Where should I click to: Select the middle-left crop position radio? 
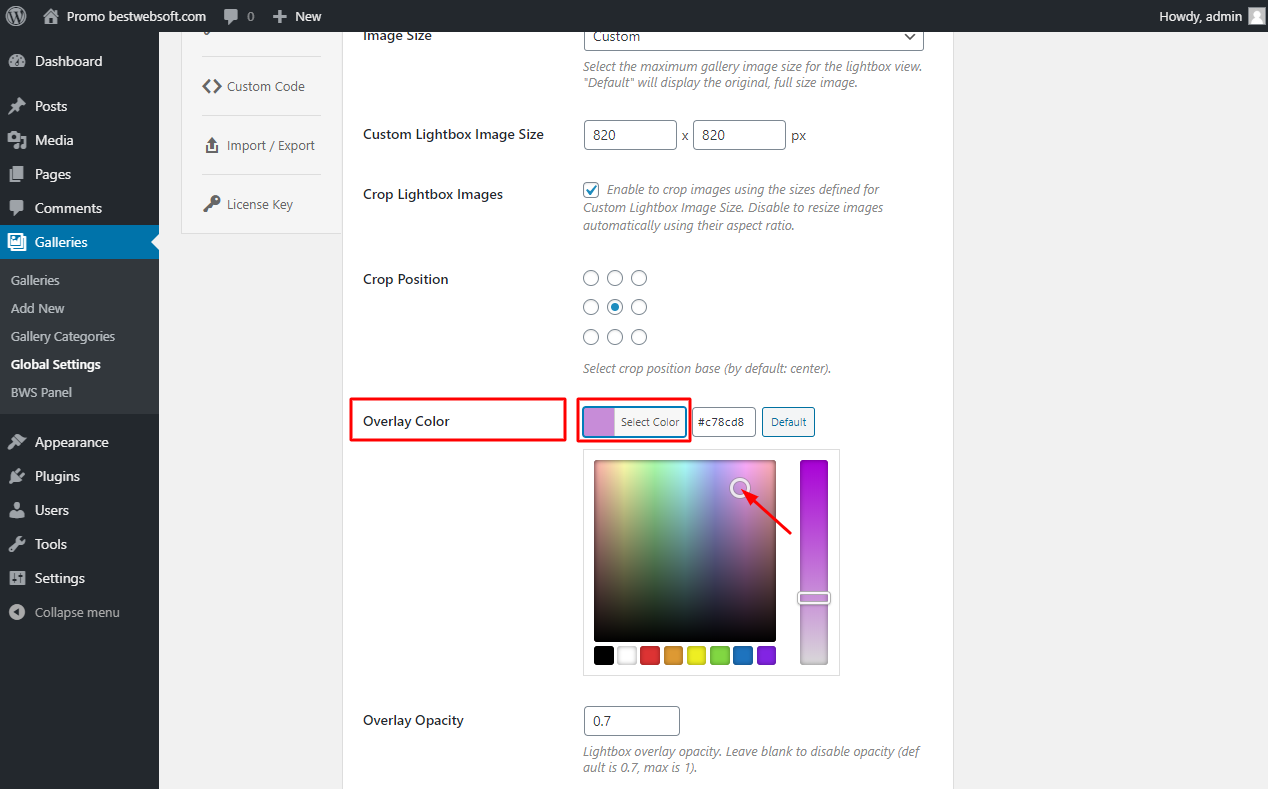tap(591, 307)
